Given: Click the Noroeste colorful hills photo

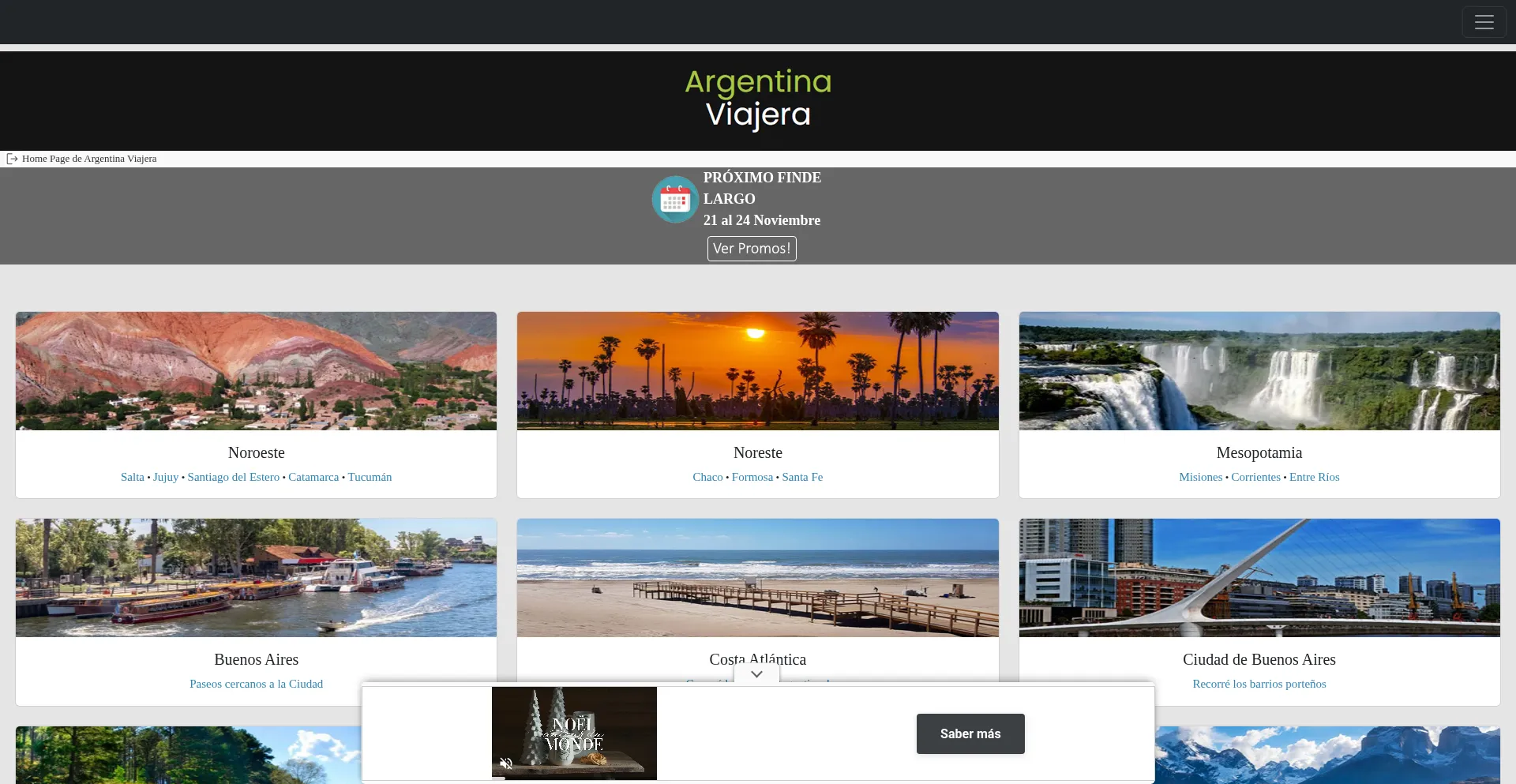Looking at the screenshot, I should [x=257, y=371].
